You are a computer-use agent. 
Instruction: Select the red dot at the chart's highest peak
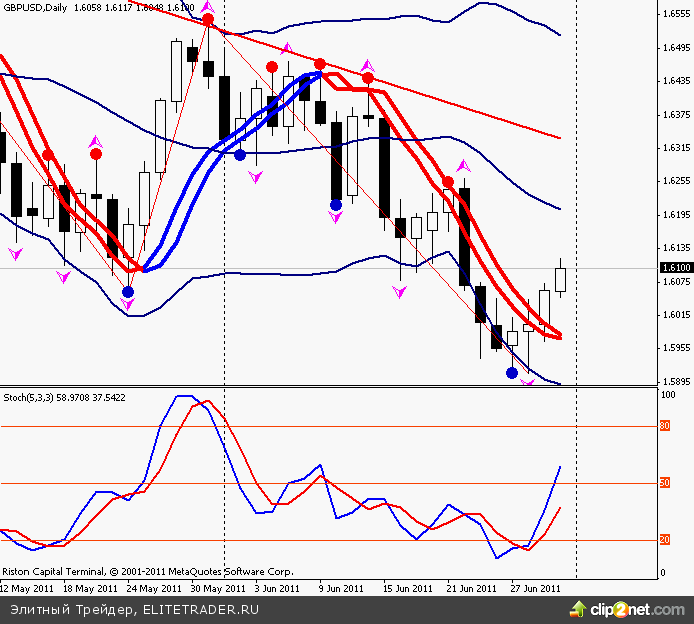pos(208,20)
